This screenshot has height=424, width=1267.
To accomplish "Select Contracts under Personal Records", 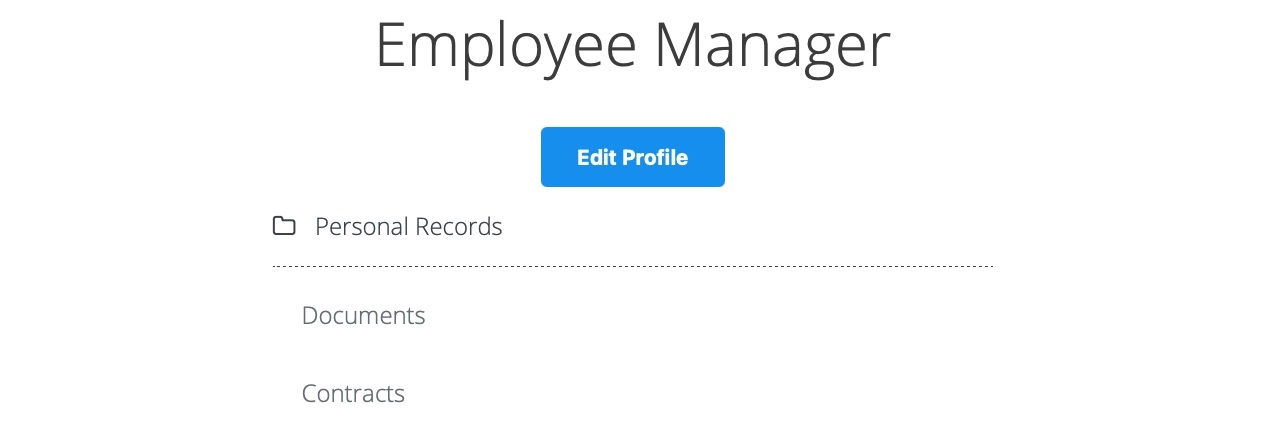I will [x=353, y=394].
